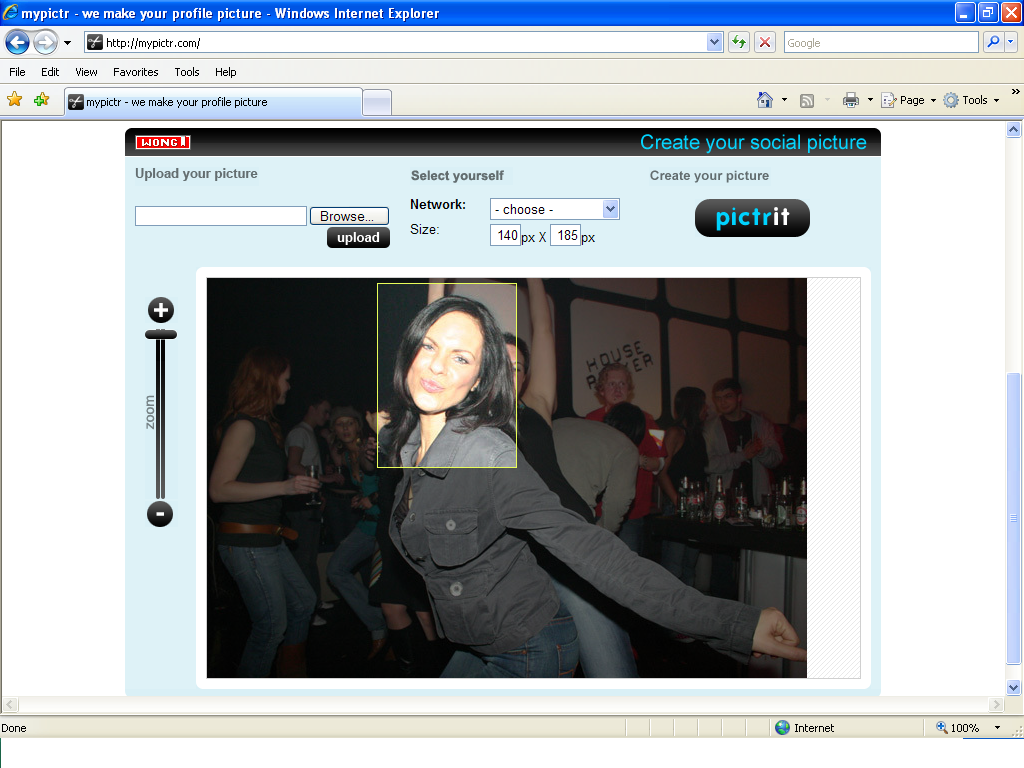Click the 'Done' status bar text

[x=14, y=728]
